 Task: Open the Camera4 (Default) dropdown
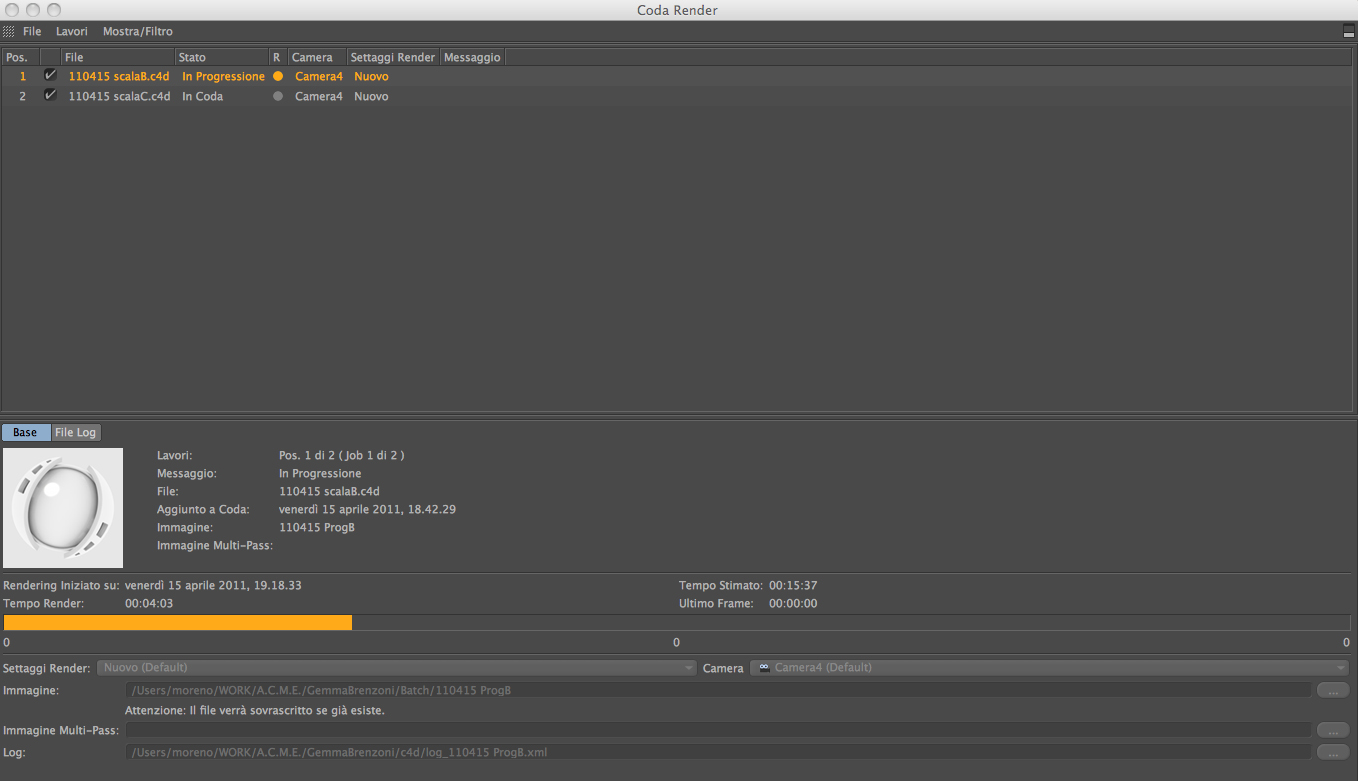1050,667
